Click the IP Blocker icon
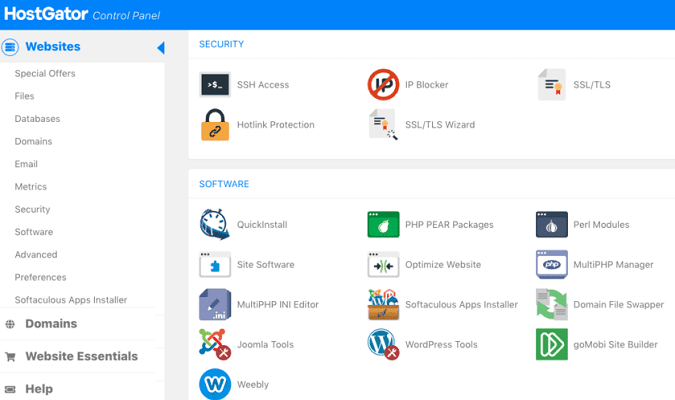 pyautogui.click(x=383, y=84)
